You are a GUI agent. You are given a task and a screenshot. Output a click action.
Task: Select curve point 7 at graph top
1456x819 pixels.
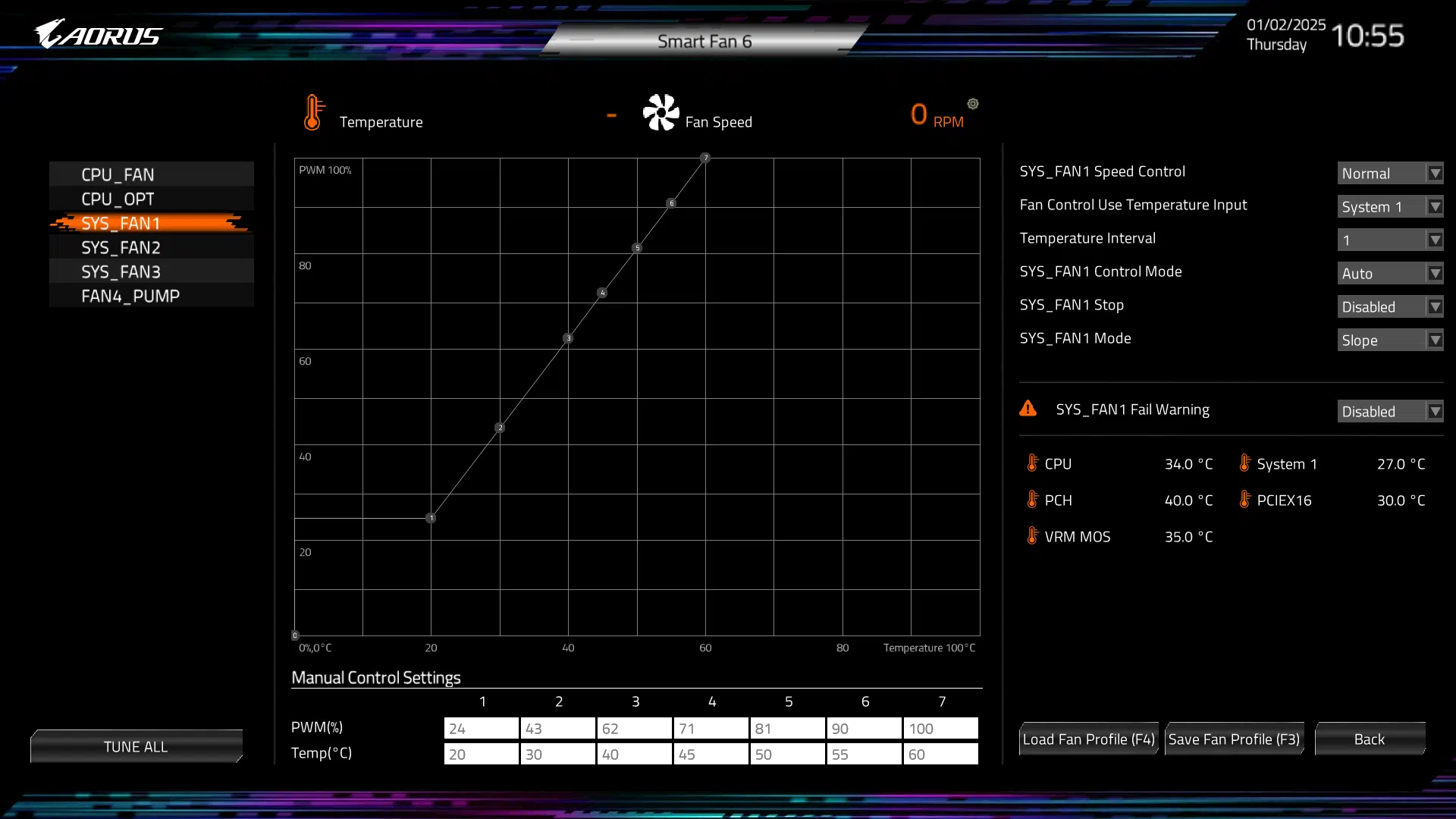[x=705, y=158]
